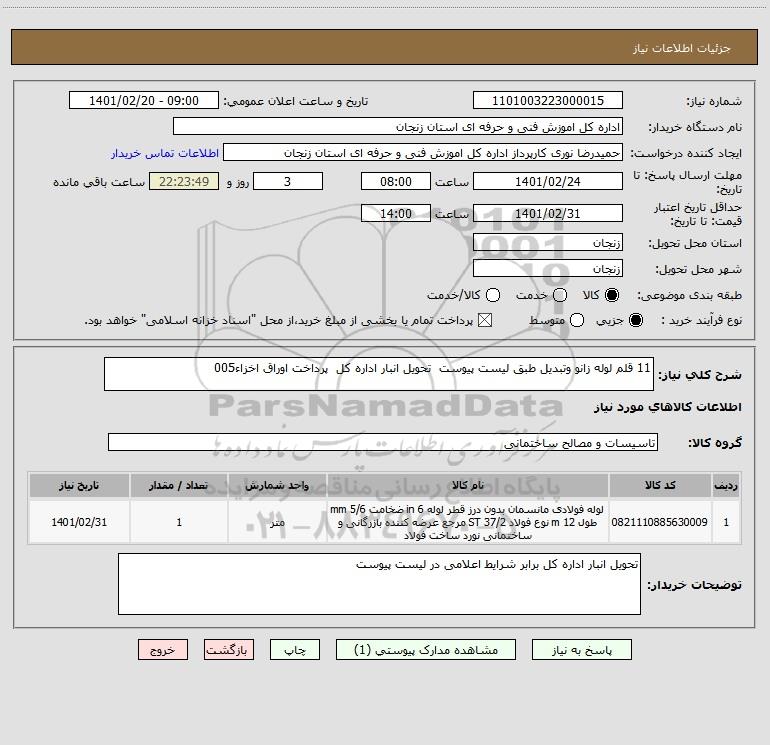
Task: Click the need number field 1101003223000015
Action: click(548, 100)
